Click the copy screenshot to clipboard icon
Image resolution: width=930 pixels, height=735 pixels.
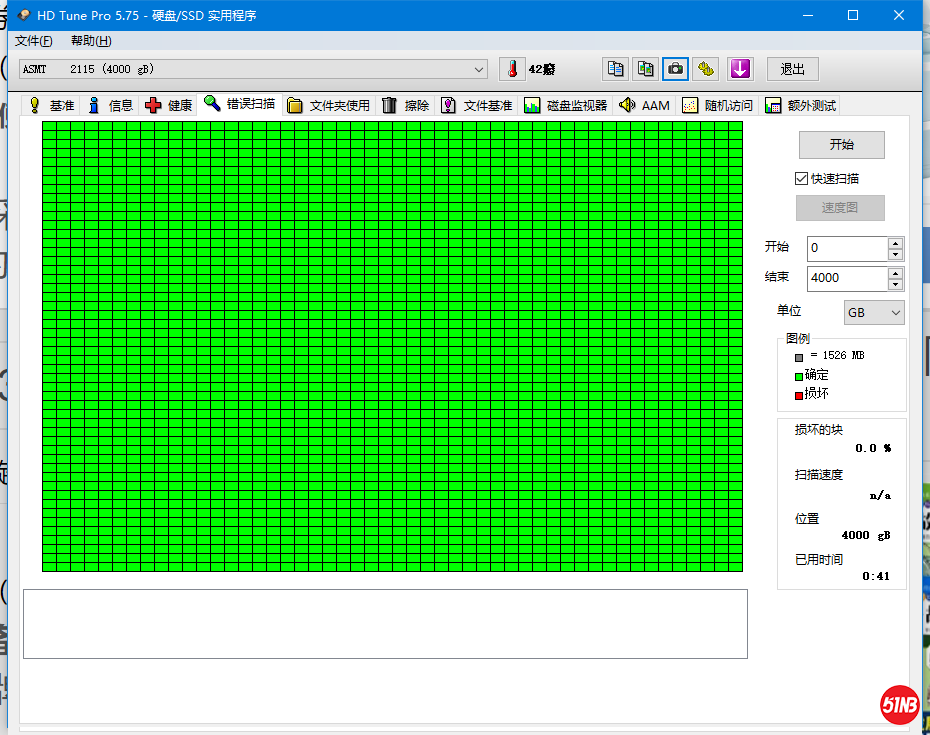646,69
